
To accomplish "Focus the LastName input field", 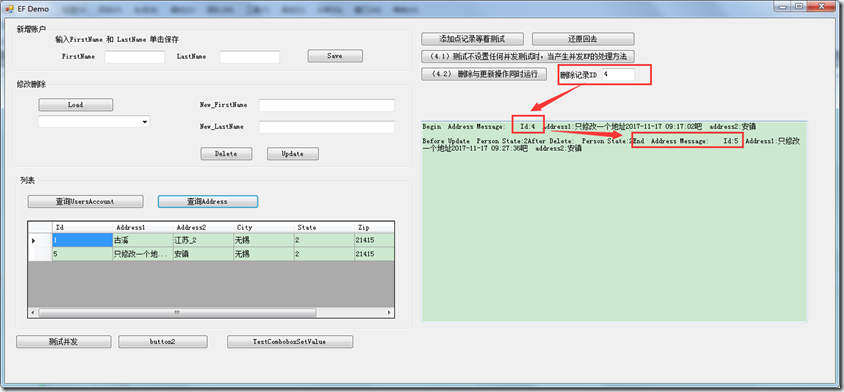I will 250,57.
